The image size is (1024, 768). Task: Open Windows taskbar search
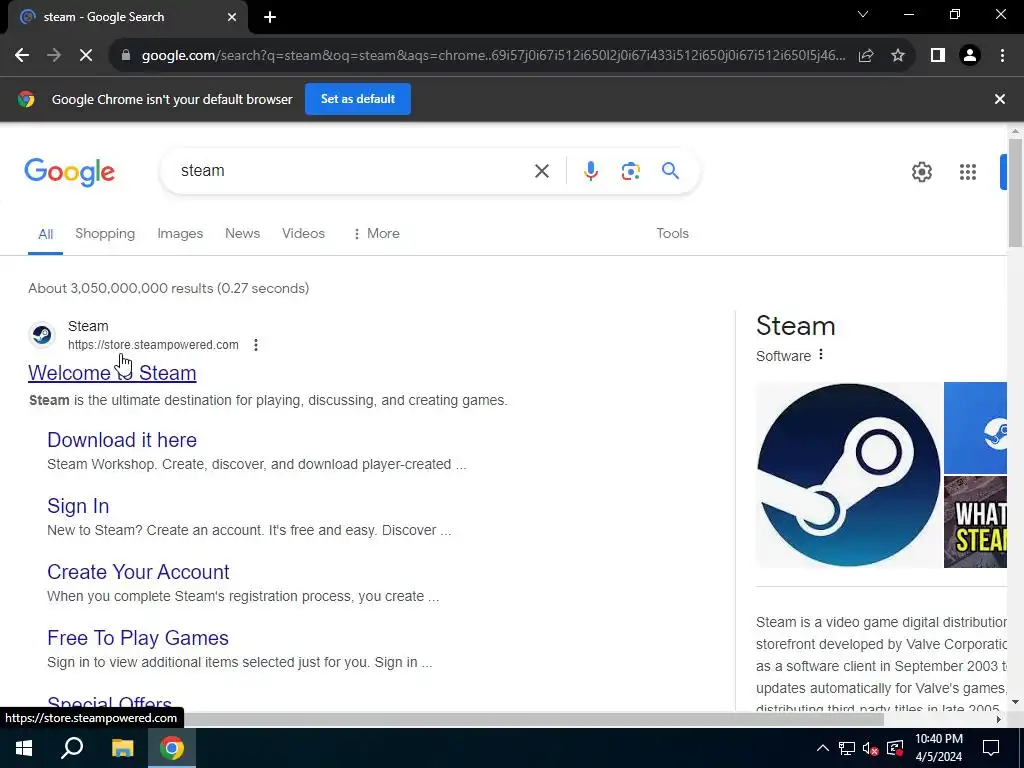click(72, 748)
